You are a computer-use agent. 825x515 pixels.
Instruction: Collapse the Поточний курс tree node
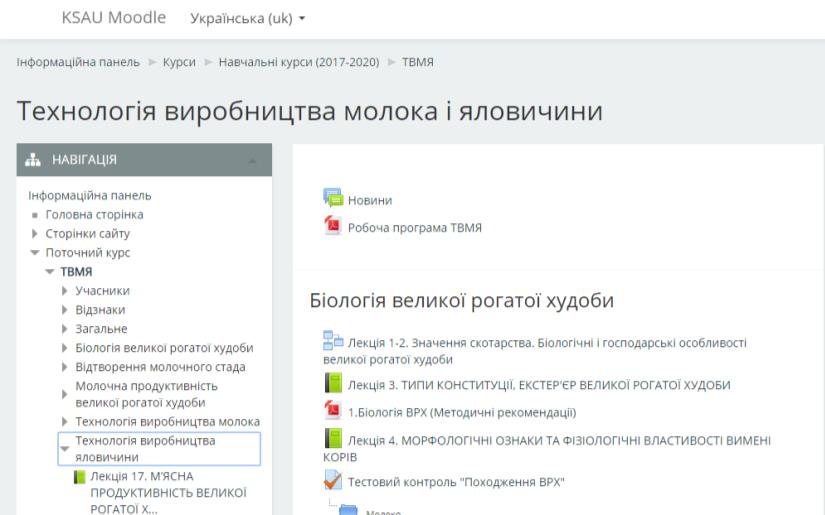click(x=35, y=253)
